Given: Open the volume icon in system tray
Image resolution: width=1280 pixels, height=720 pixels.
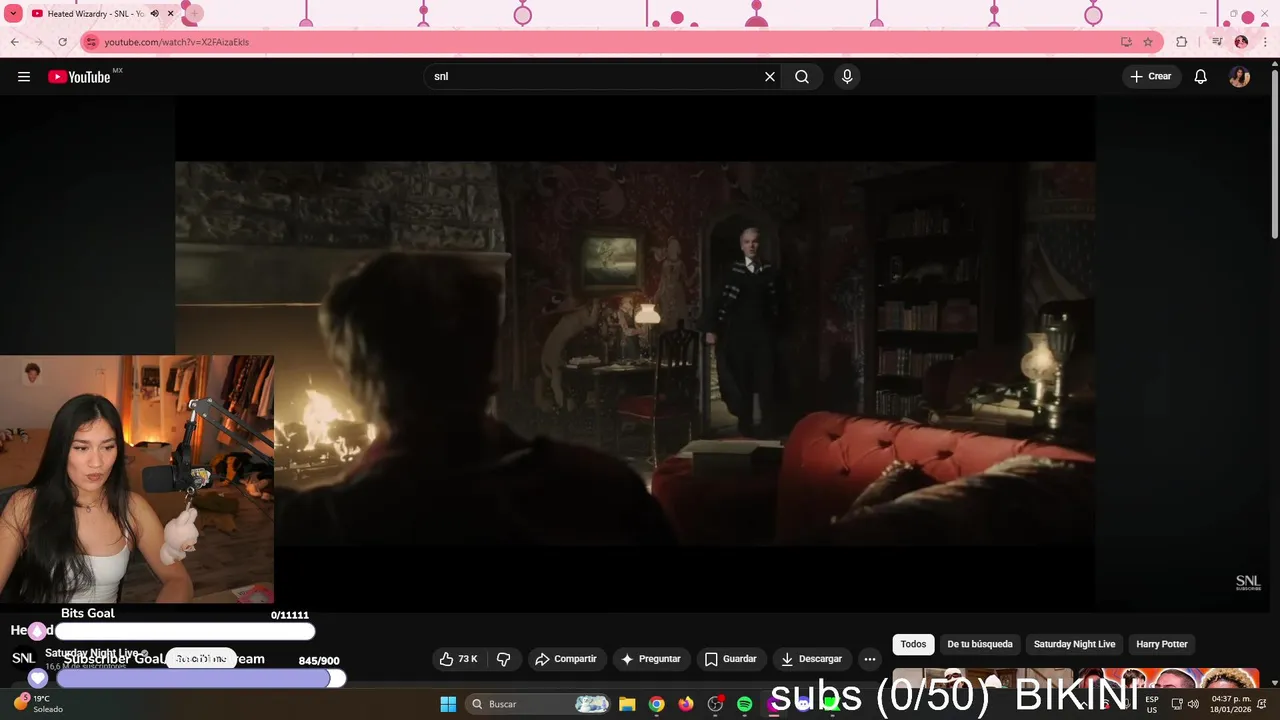Looking at the screenshot, I should (1193, 704).
